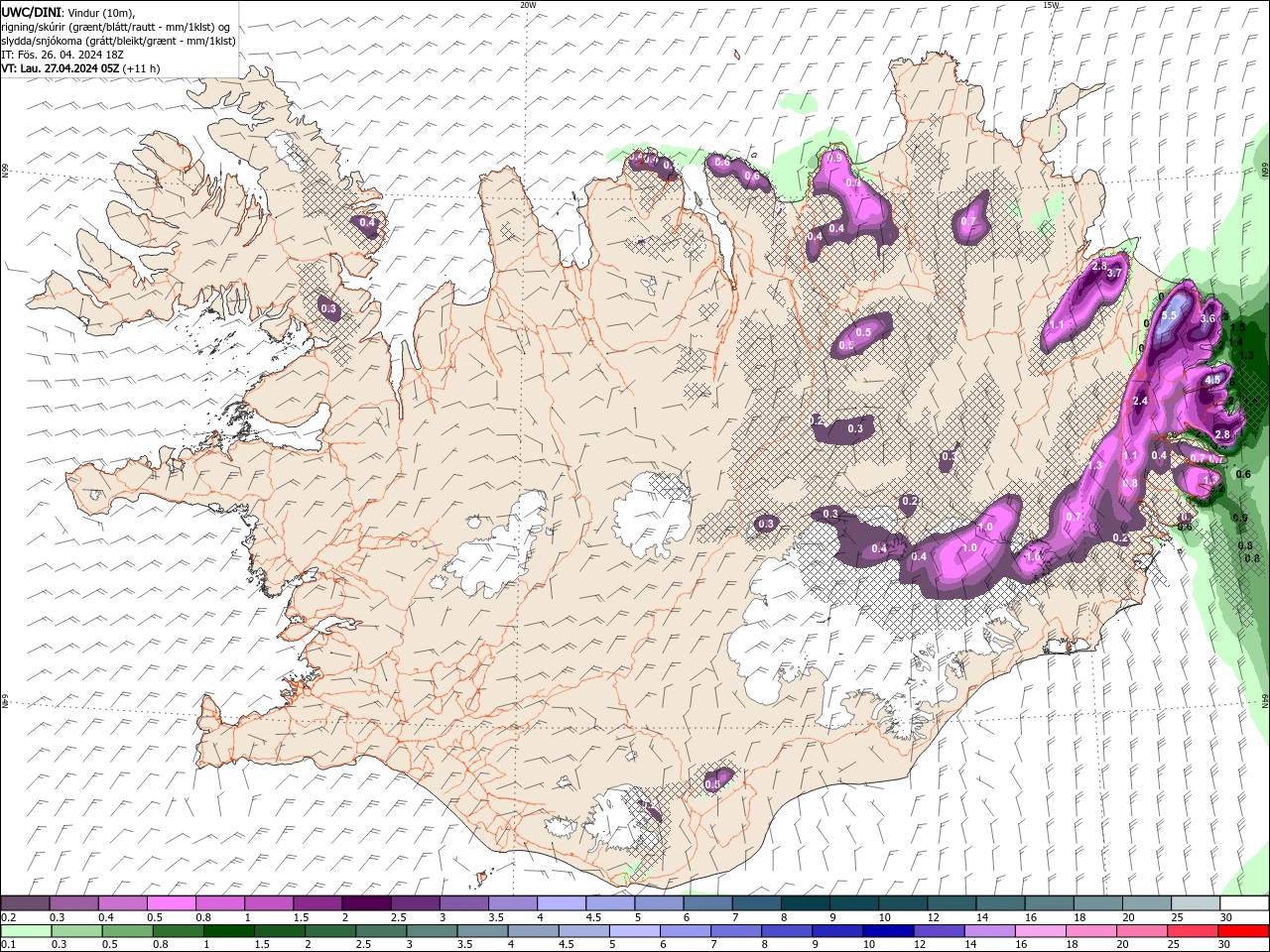
Task: Click the "0.4" snow value in Westfjords
Action: 367,223
